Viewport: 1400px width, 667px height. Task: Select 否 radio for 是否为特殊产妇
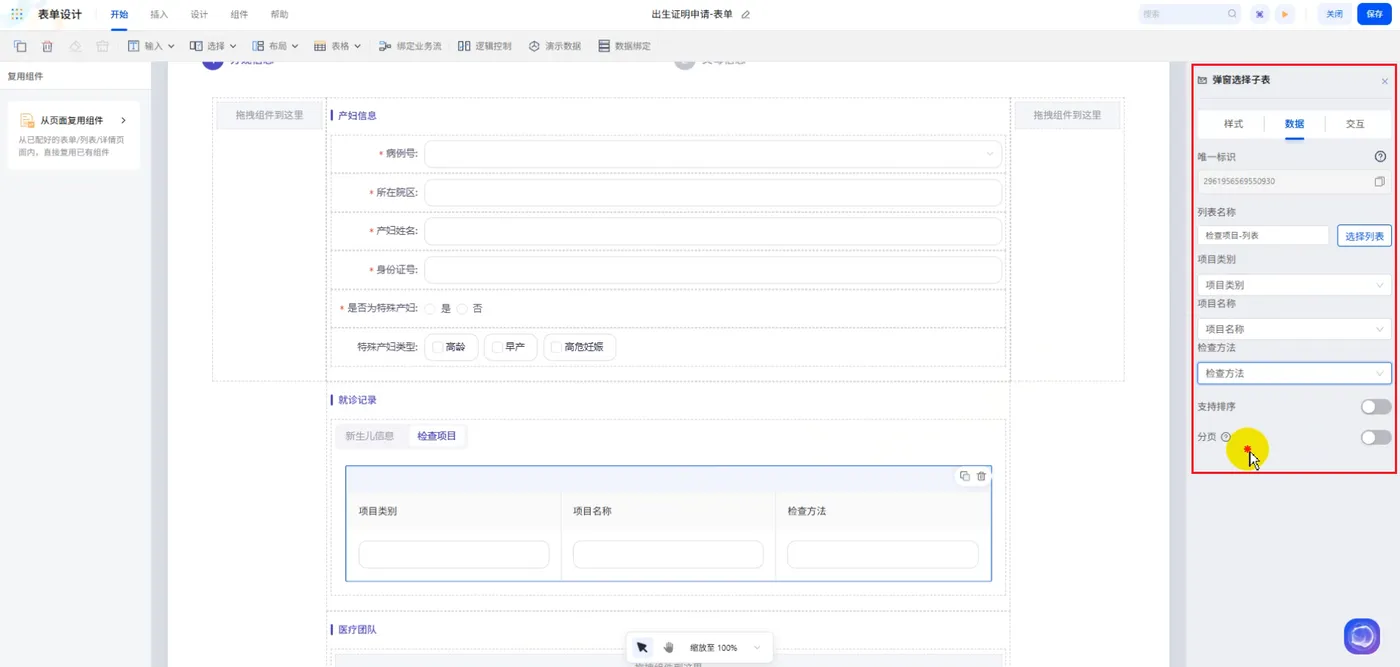[462, 308]
